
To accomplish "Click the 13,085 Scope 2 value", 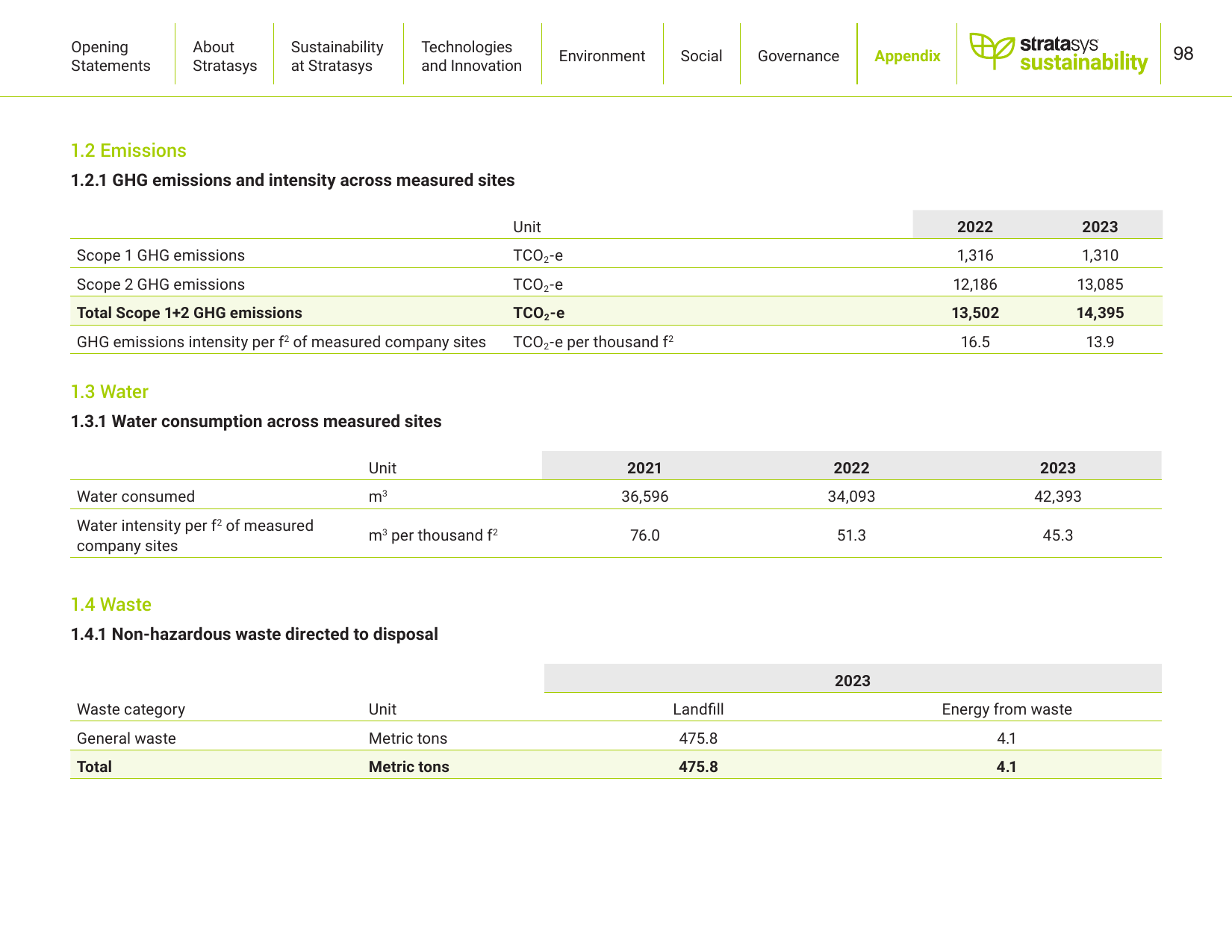I will (x=1100, y=284).
